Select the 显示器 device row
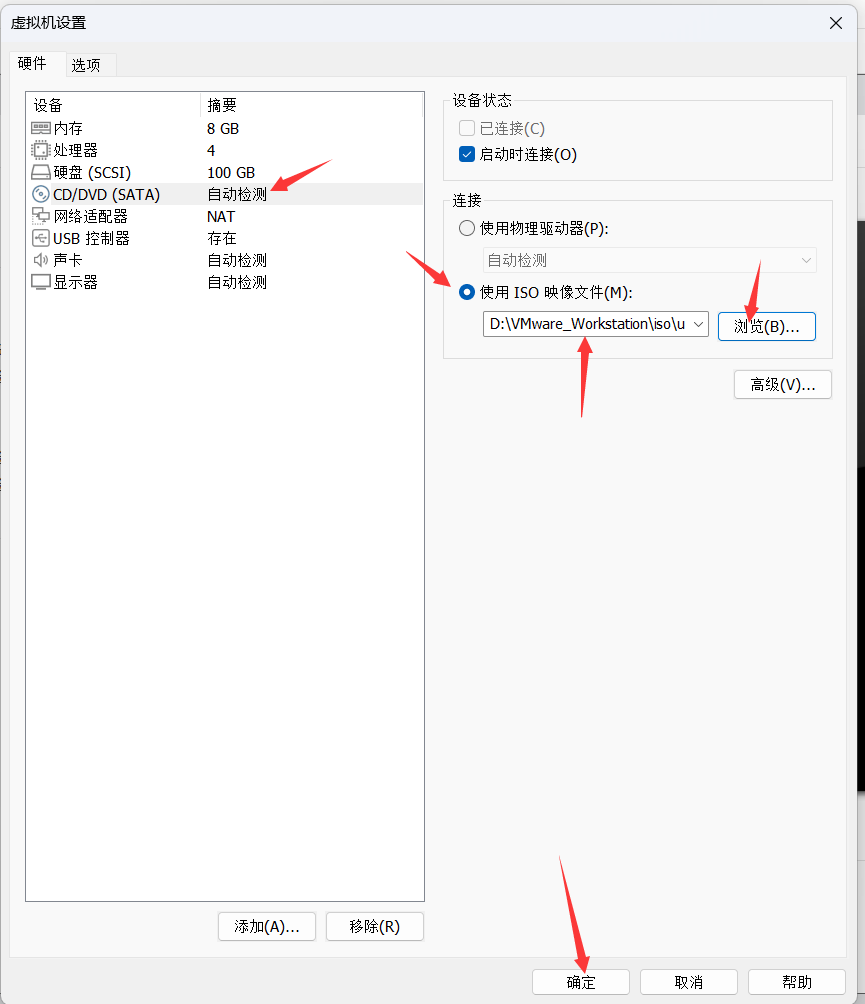This screenshot has height=1004, width=865. point(225,282)
